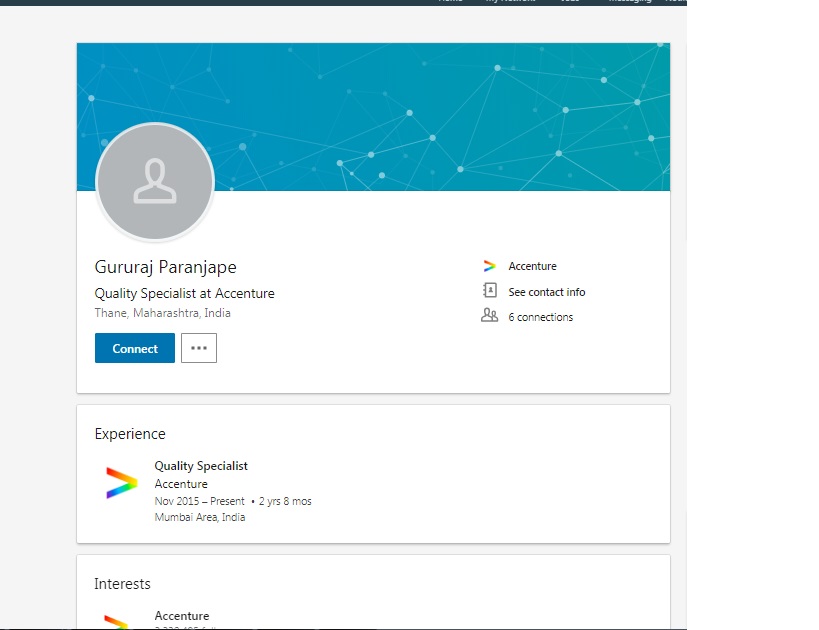Screen dimensions: 819x630
Task: Click the Accenture logo in Experience section
Action: click(121, 483)
